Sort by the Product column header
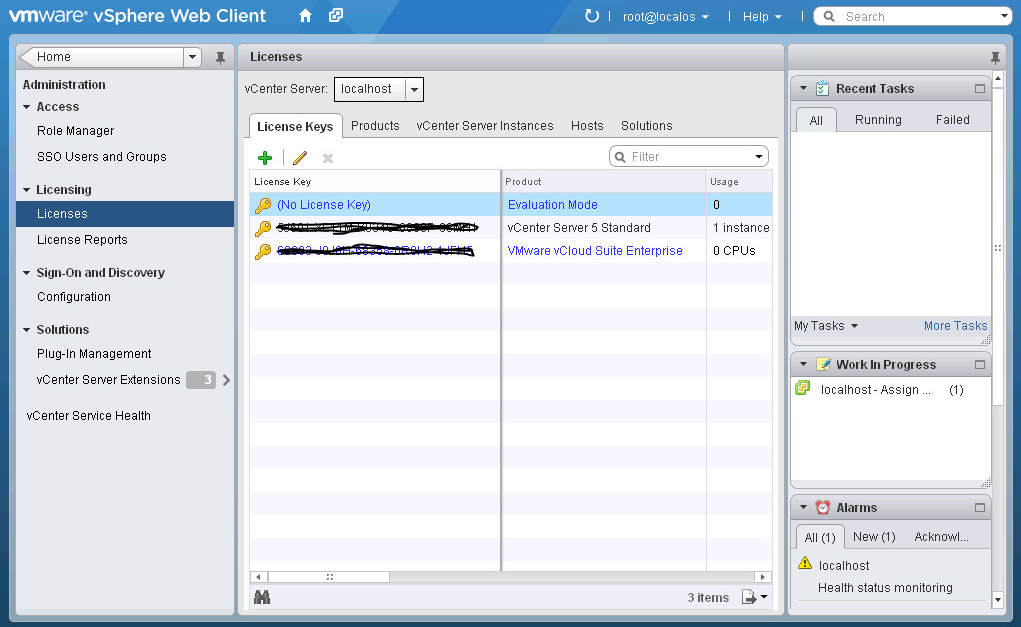This screenshot has width=1021, height=627. (x=604, y=182)
